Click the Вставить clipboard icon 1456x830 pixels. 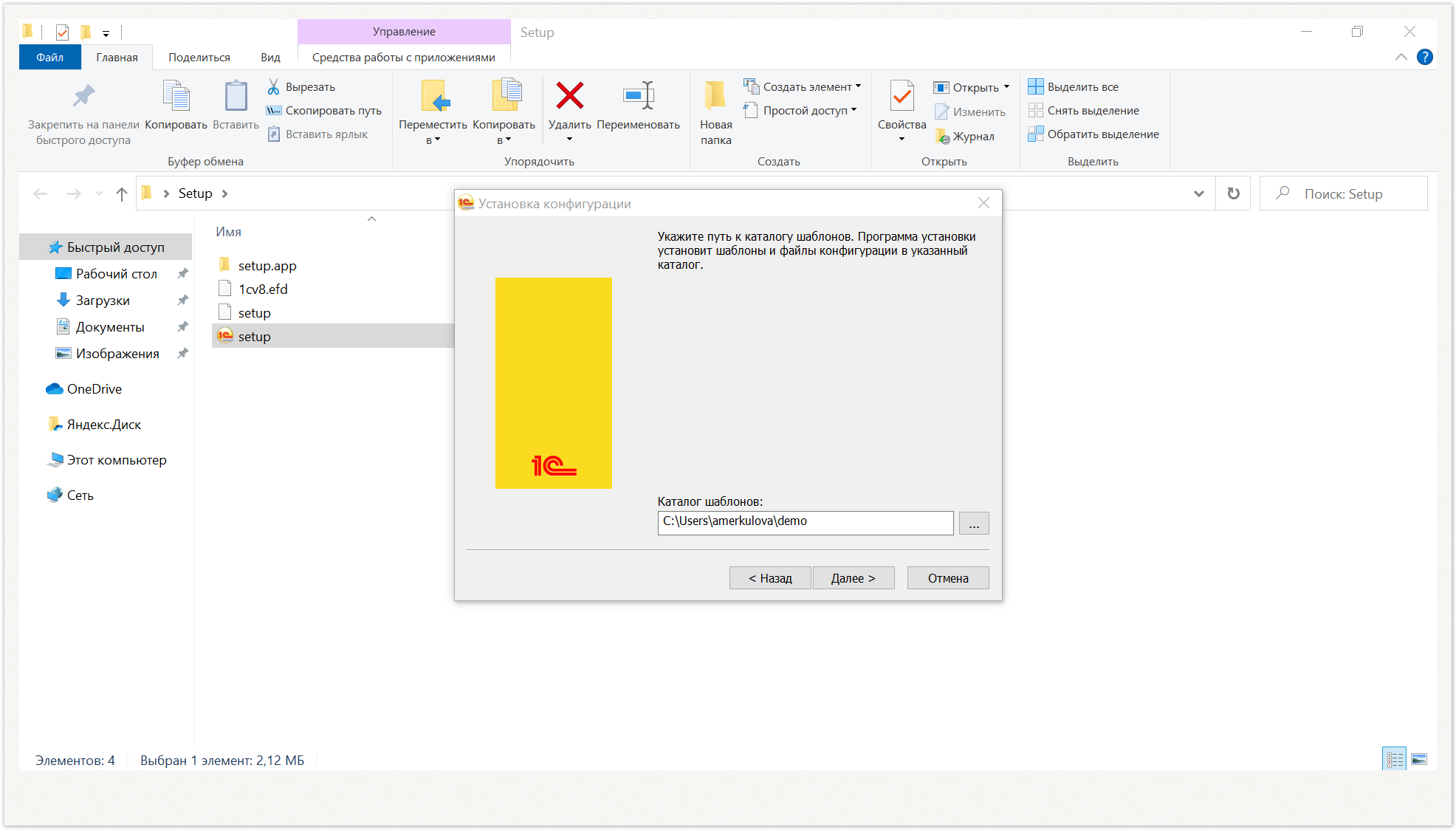(236, 96)
